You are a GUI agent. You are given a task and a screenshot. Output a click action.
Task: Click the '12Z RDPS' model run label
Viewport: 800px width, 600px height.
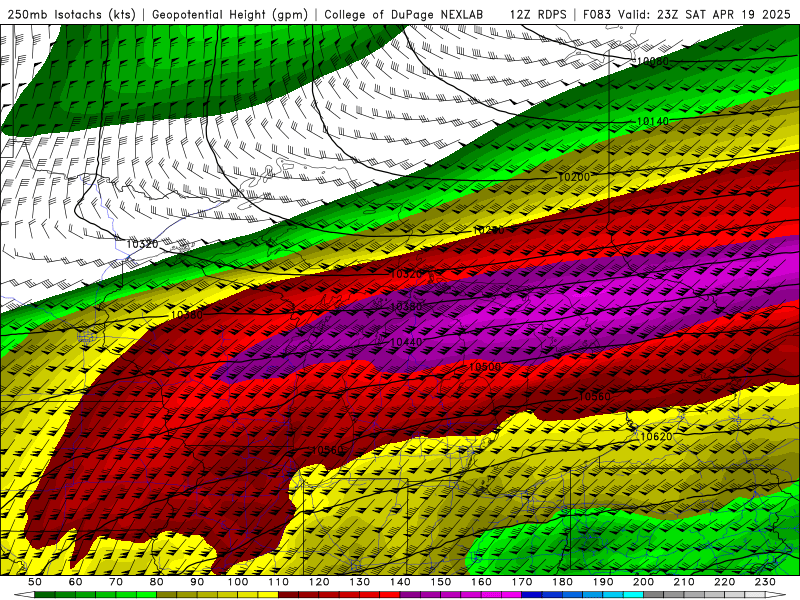538,14
